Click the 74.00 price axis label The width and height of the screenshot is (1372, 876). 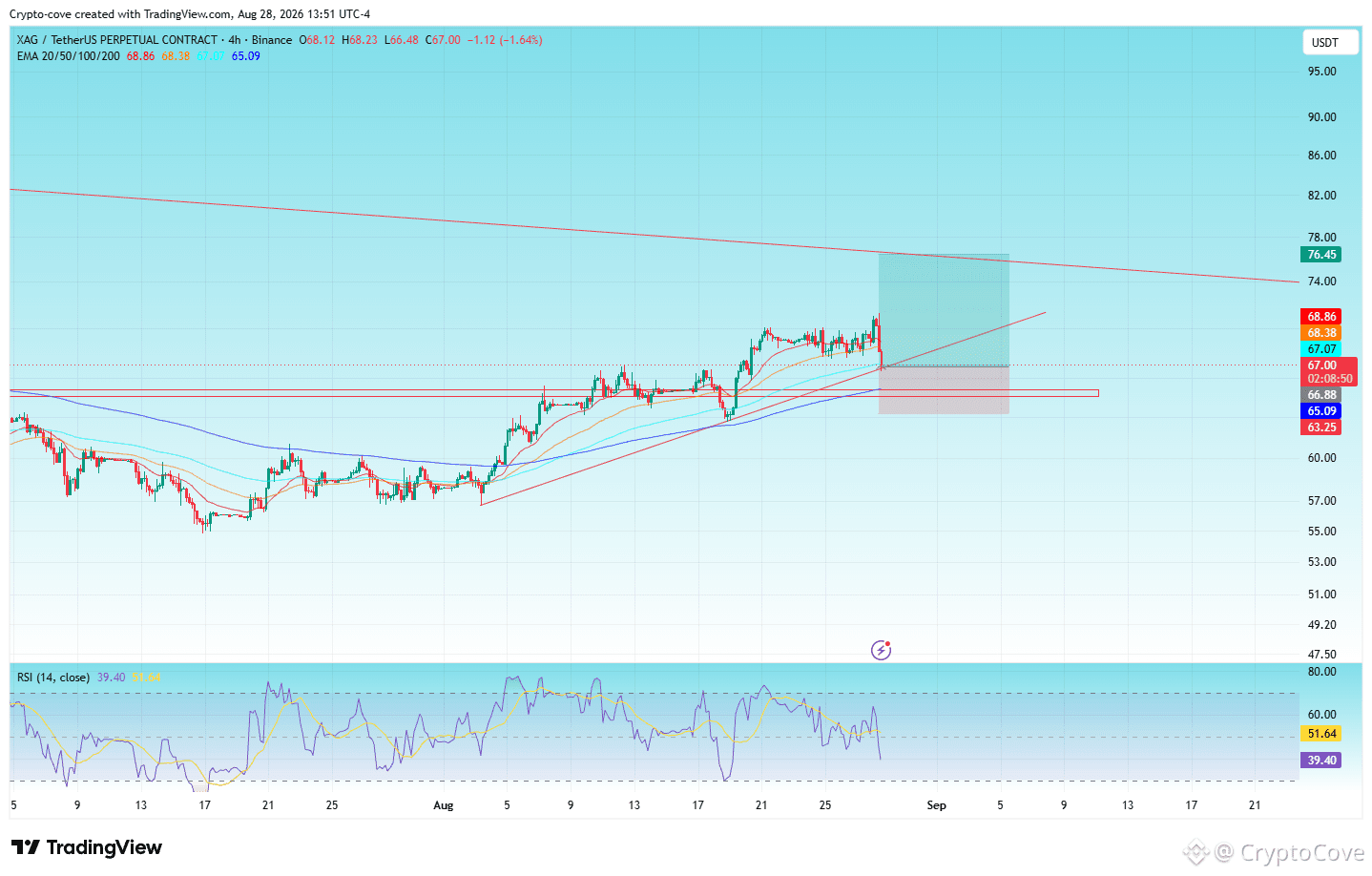pyautogui.click(x=1321, y=282)
